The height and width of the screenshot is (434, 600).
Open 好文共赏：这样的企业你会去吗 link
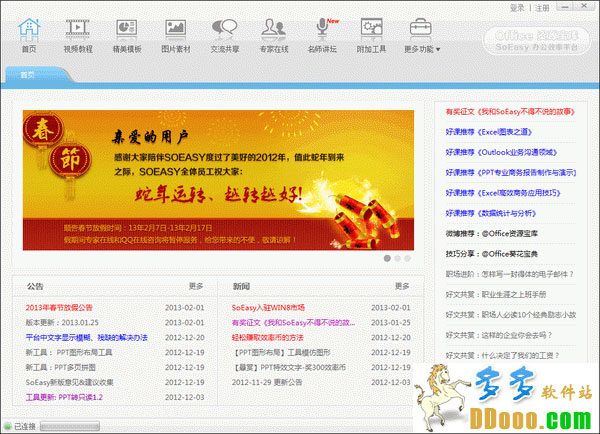pyautogui.click(x=499, y=334)
